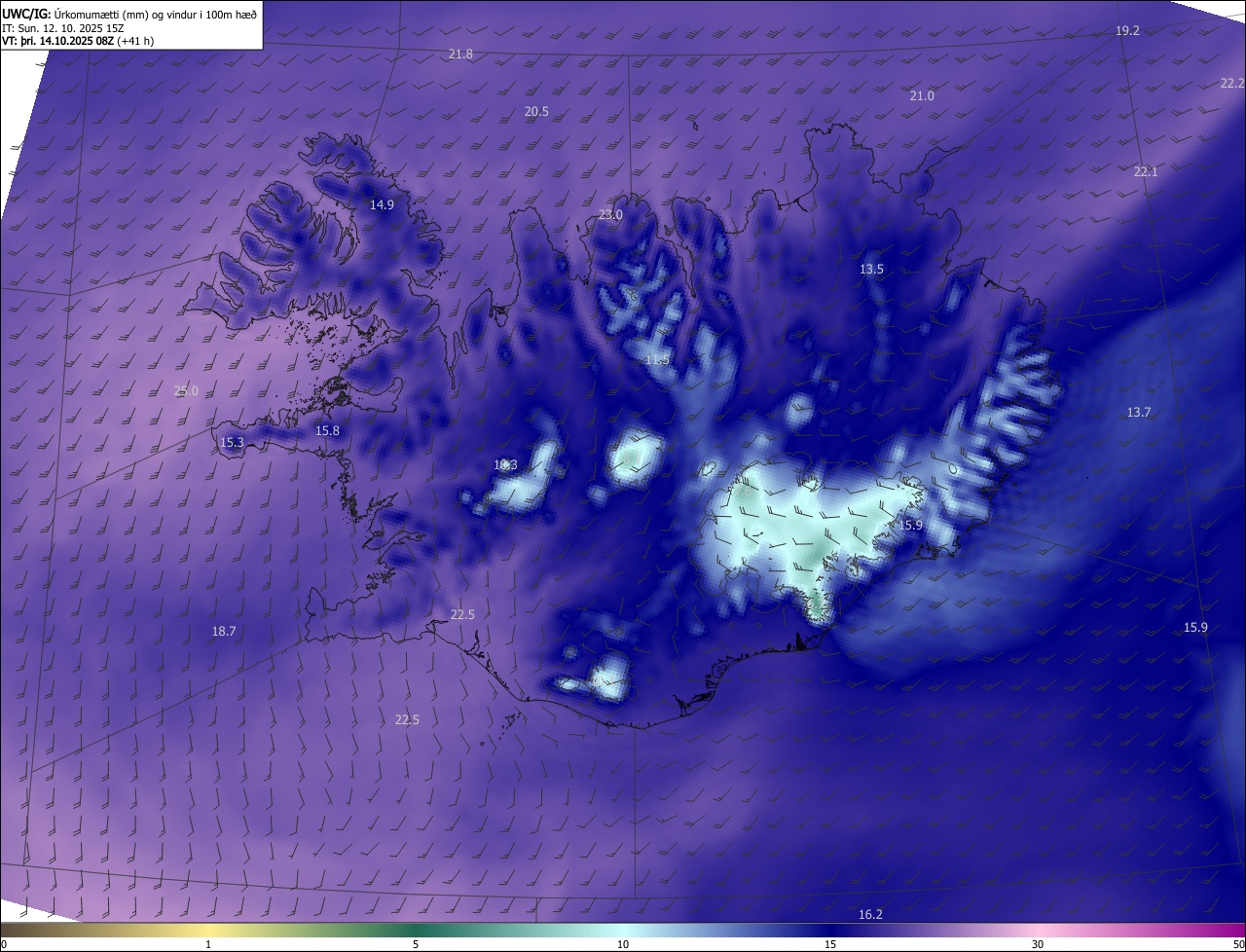This screenshot has height=952, width=1246.
Task: Click the wind value 20.5
Action: click(x=536, y=112)
